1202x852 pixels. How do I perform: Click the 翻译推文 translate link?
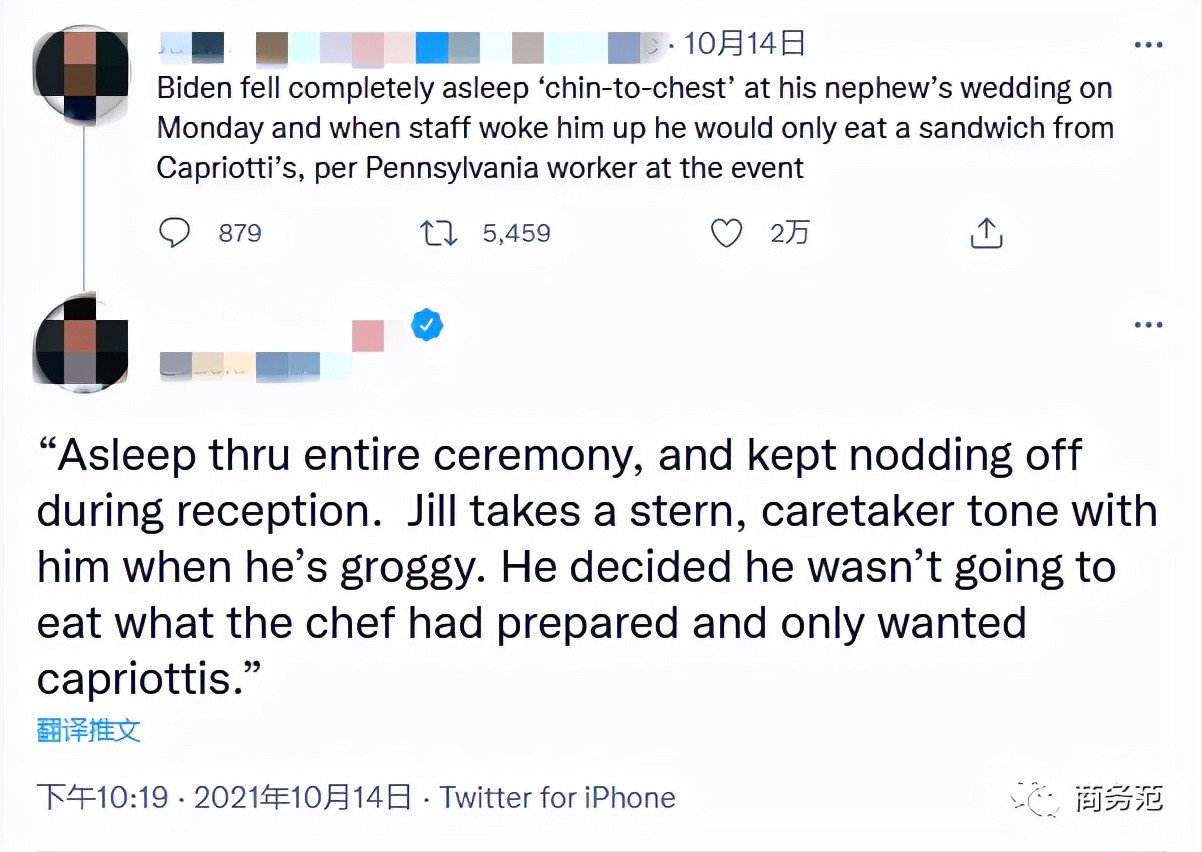(89, 730)
